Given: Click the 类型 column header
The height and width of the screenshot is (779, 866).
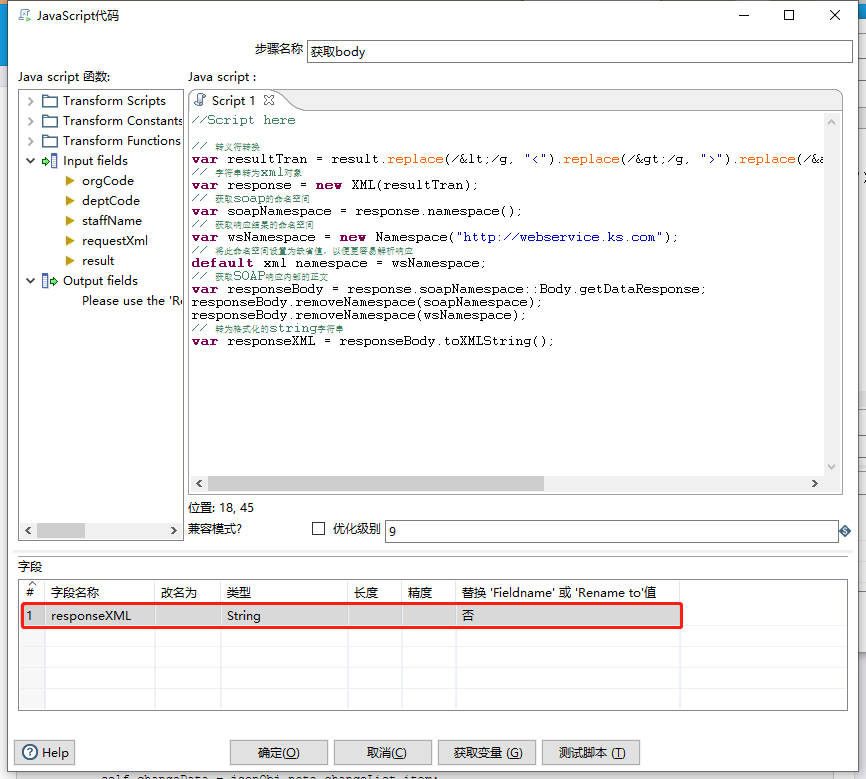Looking at the screenshot, I should point(284,592).
